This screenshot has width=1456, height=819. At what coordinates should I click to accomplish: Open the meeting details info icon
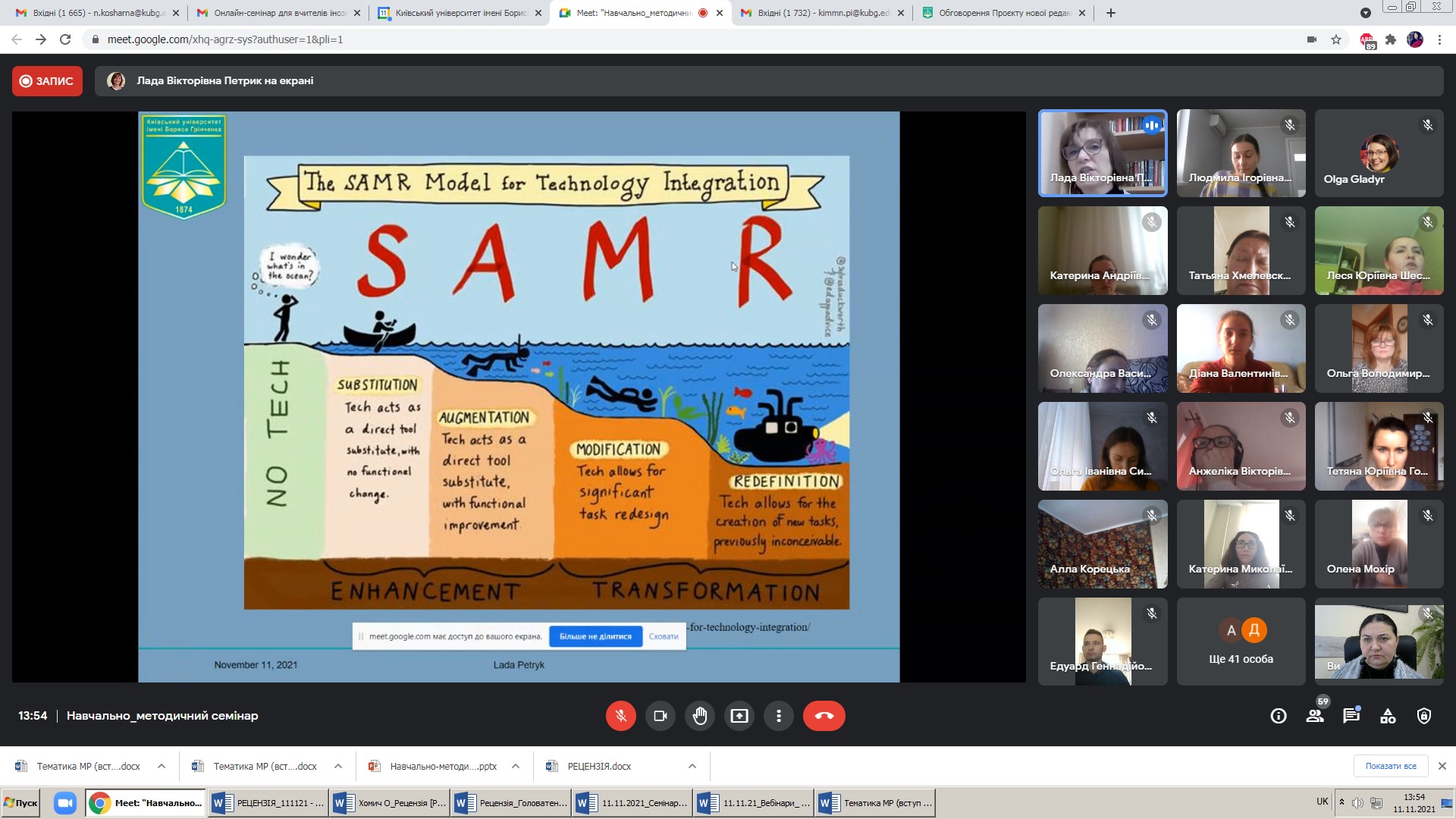point(1279,716)
